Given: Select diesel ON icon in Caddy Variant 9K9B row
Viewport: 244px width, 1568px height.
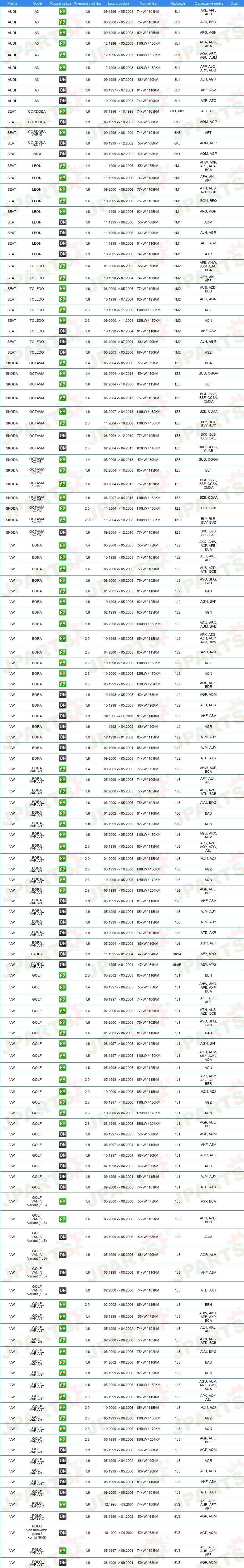Looking at the screenshot, I should point(63,965).
